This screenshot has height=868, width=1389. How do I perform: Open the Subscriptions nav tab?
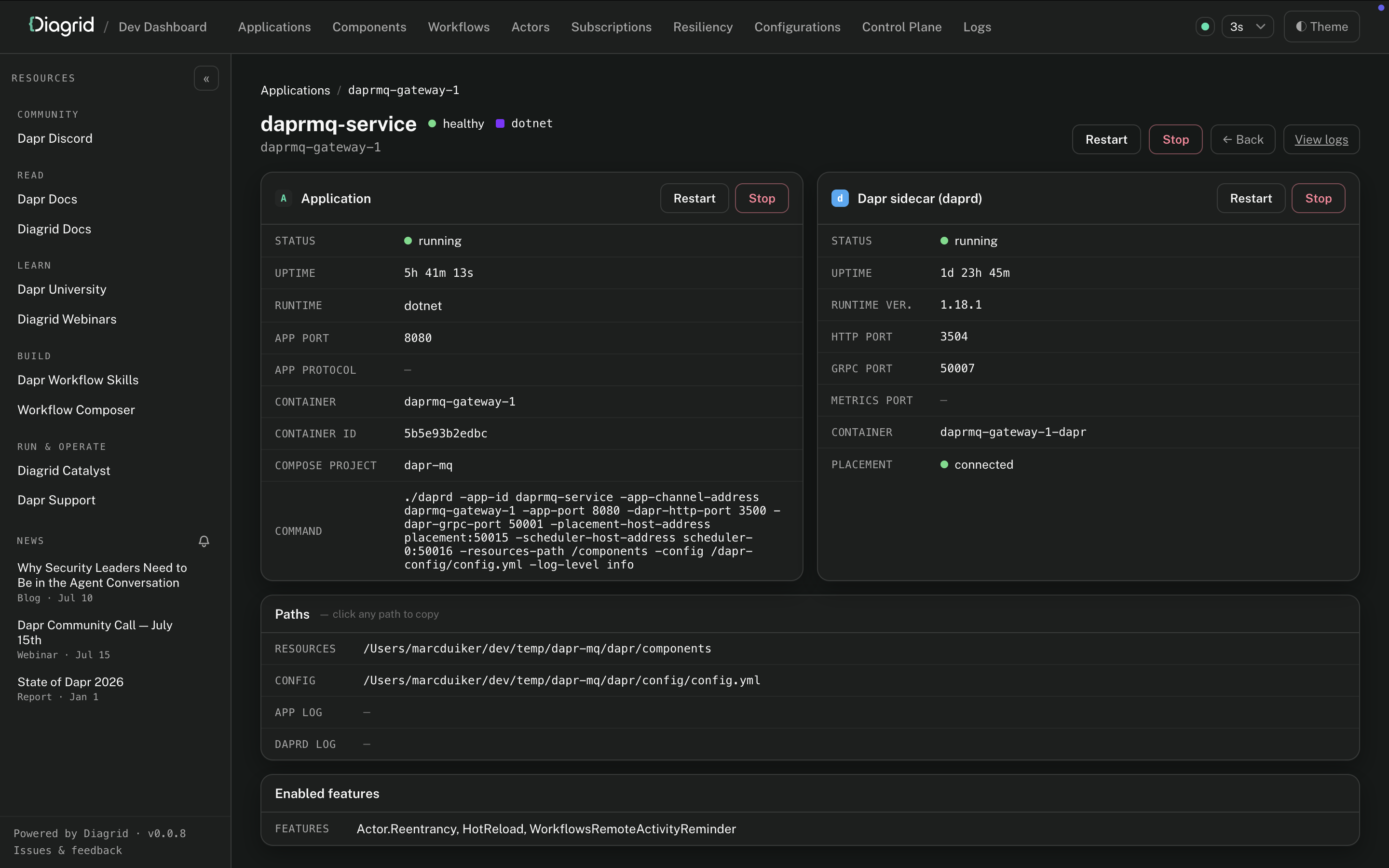tap(611, 27)
